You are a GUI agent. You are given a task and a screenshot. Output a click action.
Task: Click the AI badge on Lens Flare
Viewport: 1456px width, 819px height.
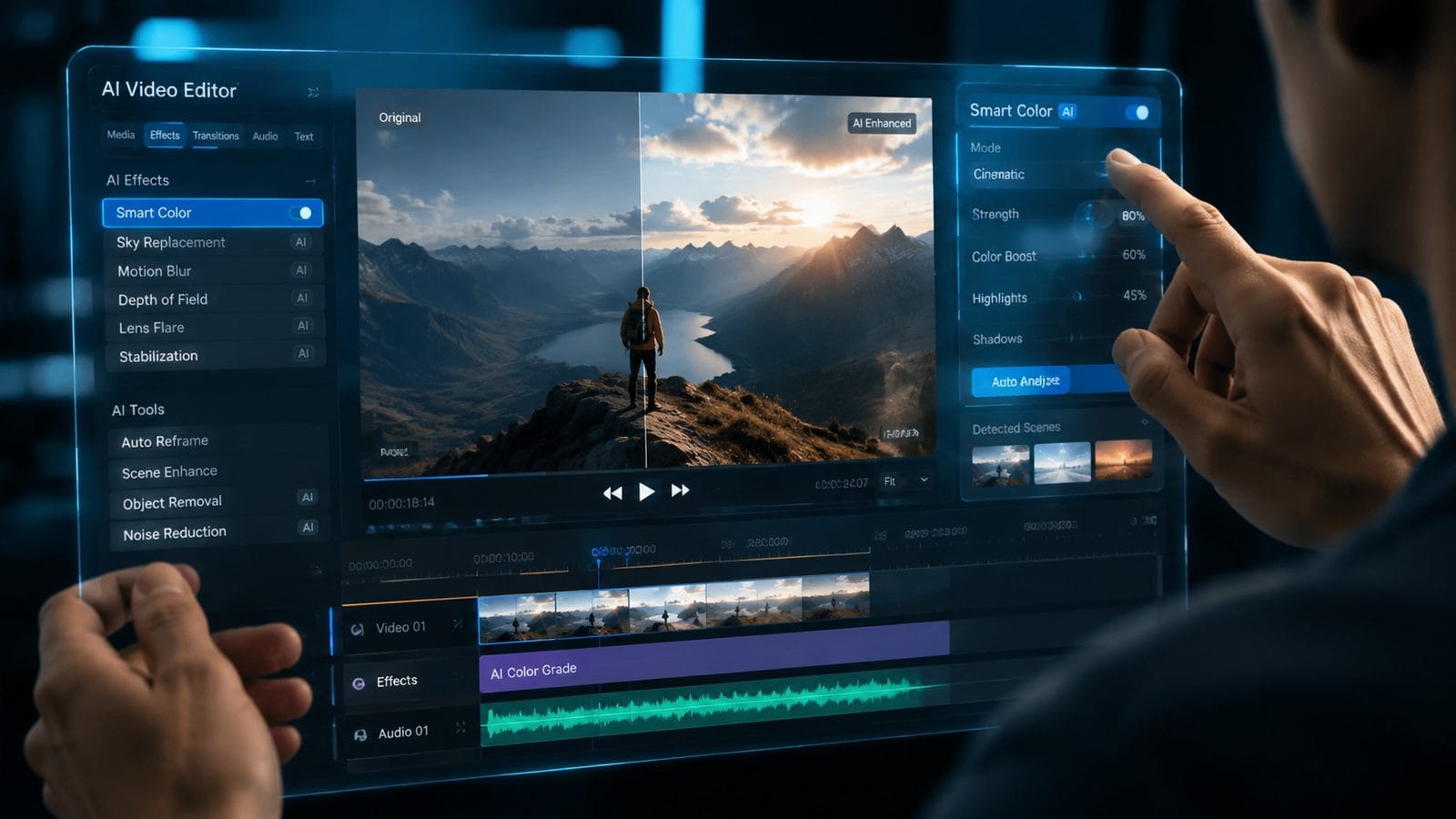click(x=303, y=326)
